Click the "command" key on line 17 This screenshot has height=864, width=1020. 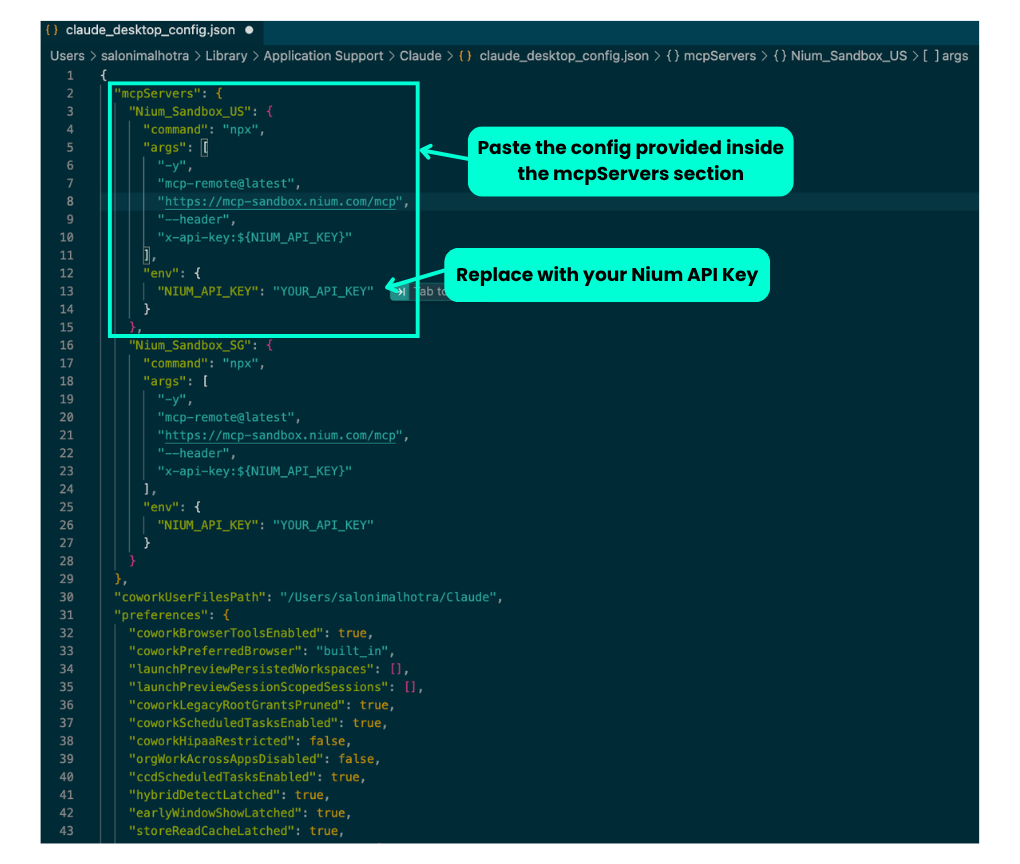point(176,363)
